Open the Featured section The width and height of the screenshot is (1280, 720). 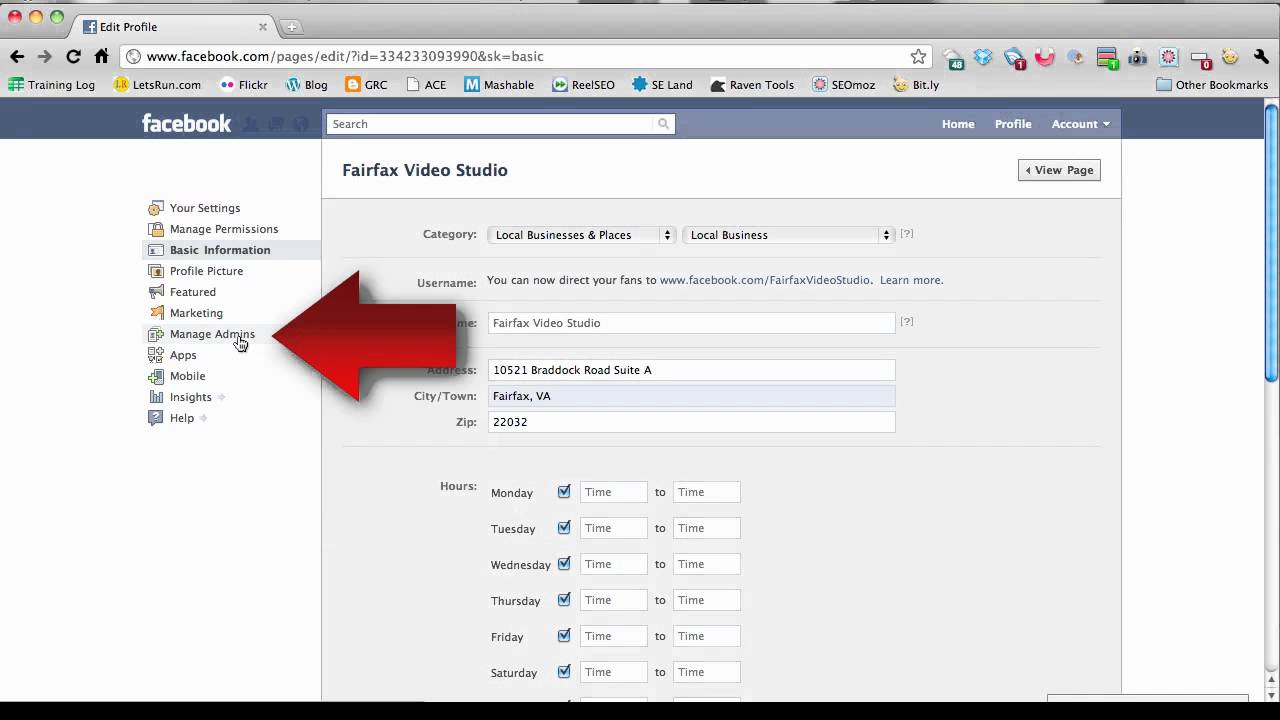coord(192,292)
